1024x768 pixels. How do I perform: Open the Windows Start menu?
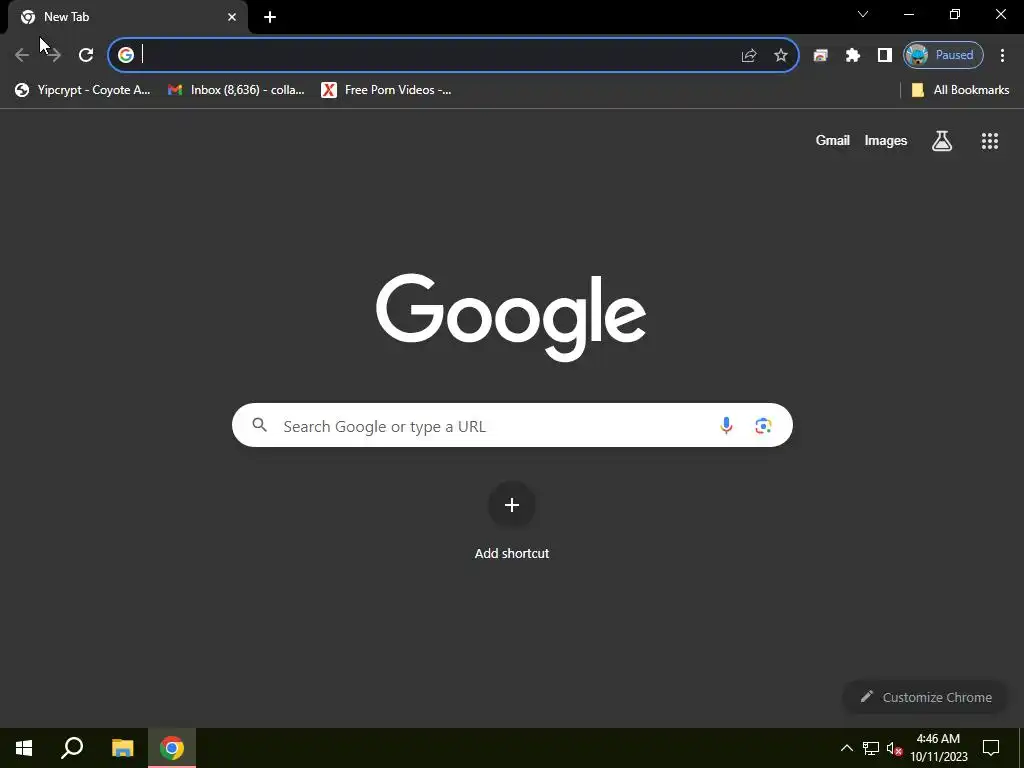[24, 748]
